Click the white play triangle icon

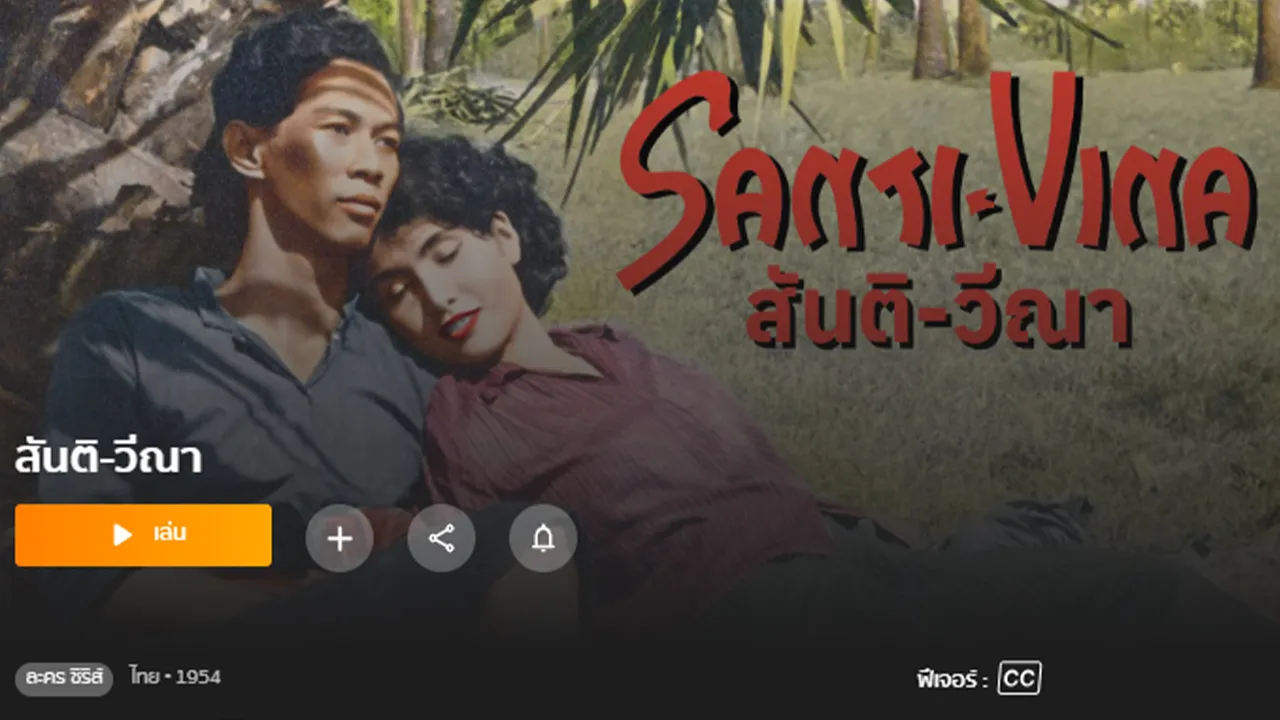coord(122,535)
